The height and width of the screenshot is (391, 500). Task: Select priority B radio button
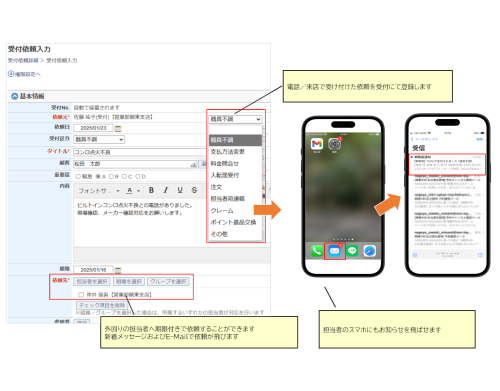[111, 176]
